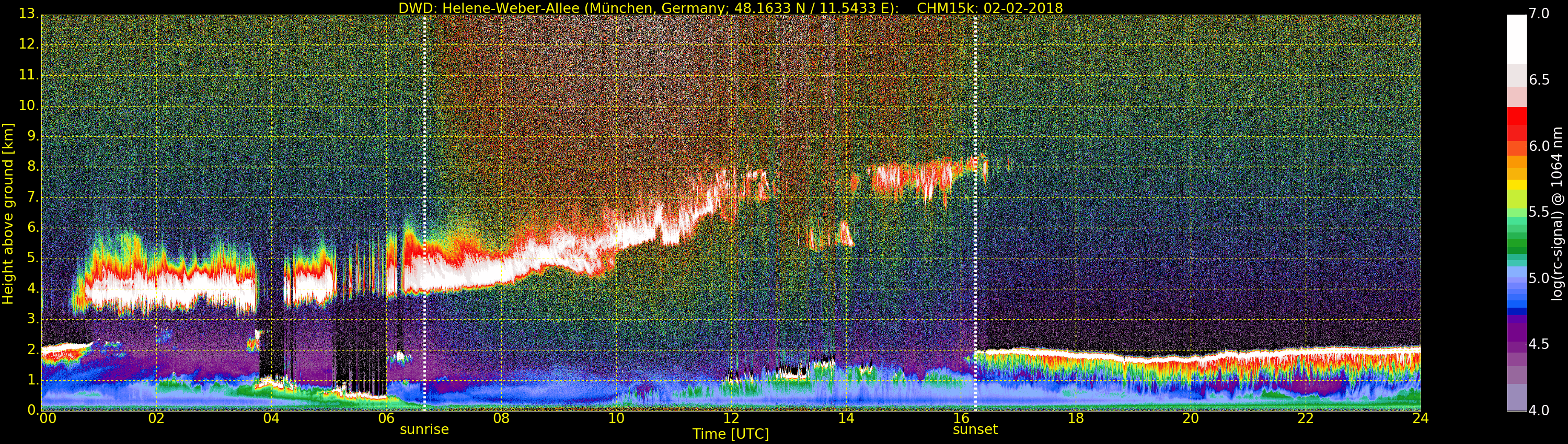Click the 22 tick on the time axis
This screenshot has width=1568, height=444.
(x=1306, y=418)
